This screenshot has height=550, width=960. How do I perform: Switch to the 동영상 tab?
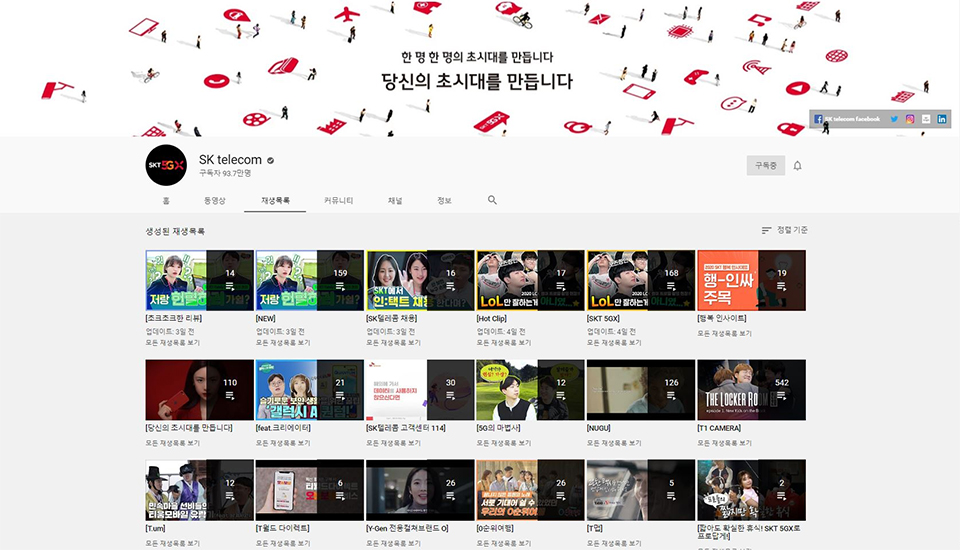point(215,201)
